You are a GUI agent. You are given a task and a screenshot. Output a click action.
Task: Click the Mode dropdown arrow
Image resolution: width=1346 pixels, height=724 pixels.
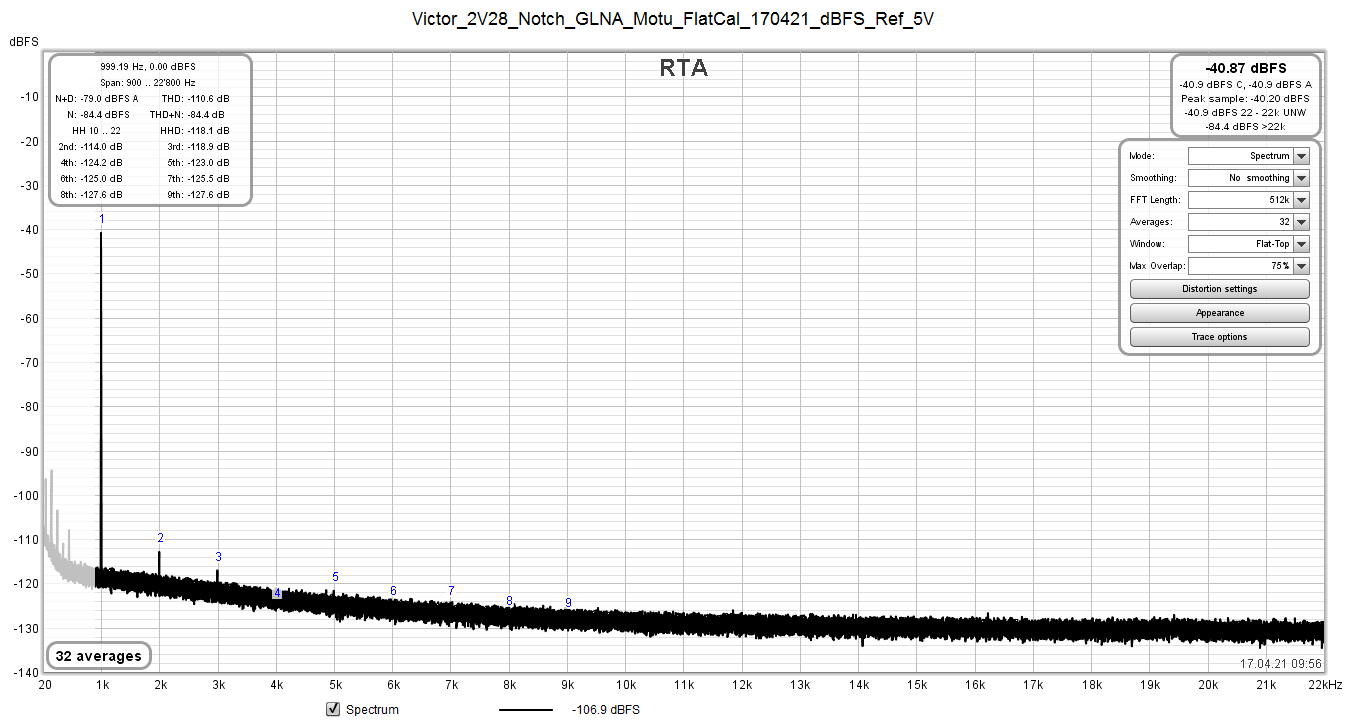click(1301, 156)
